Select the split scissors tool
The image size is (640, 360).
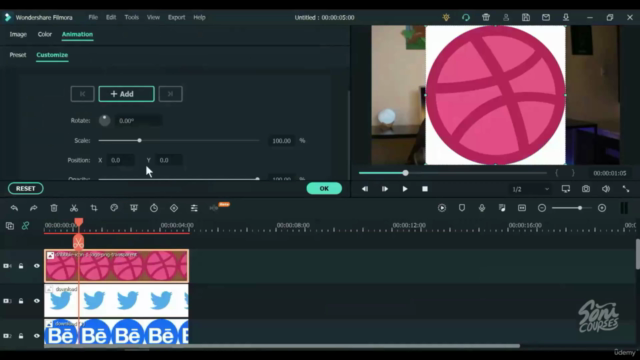tap(74, 208)
